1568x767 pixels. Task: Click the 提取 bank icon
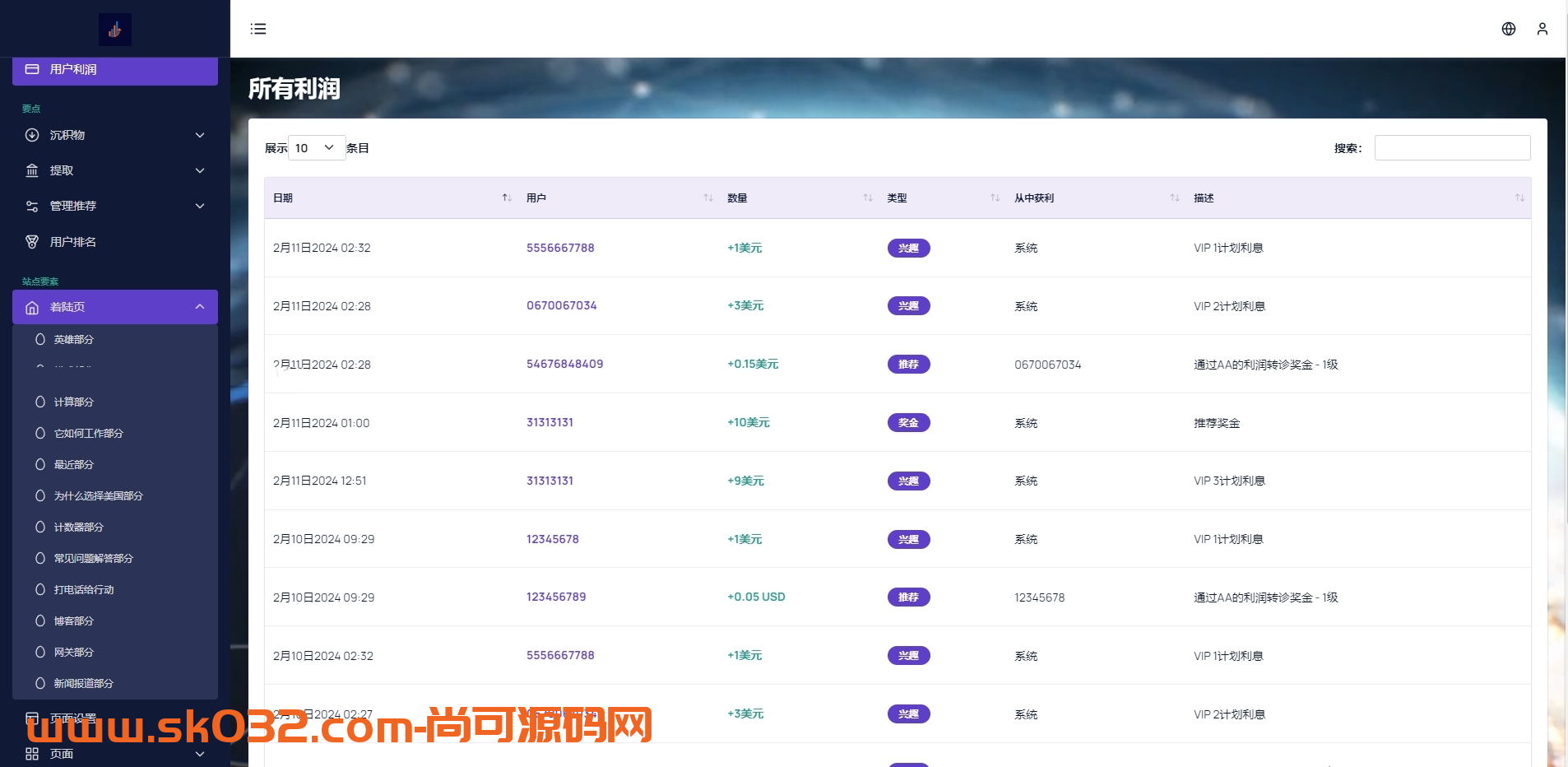click(32, 170)
